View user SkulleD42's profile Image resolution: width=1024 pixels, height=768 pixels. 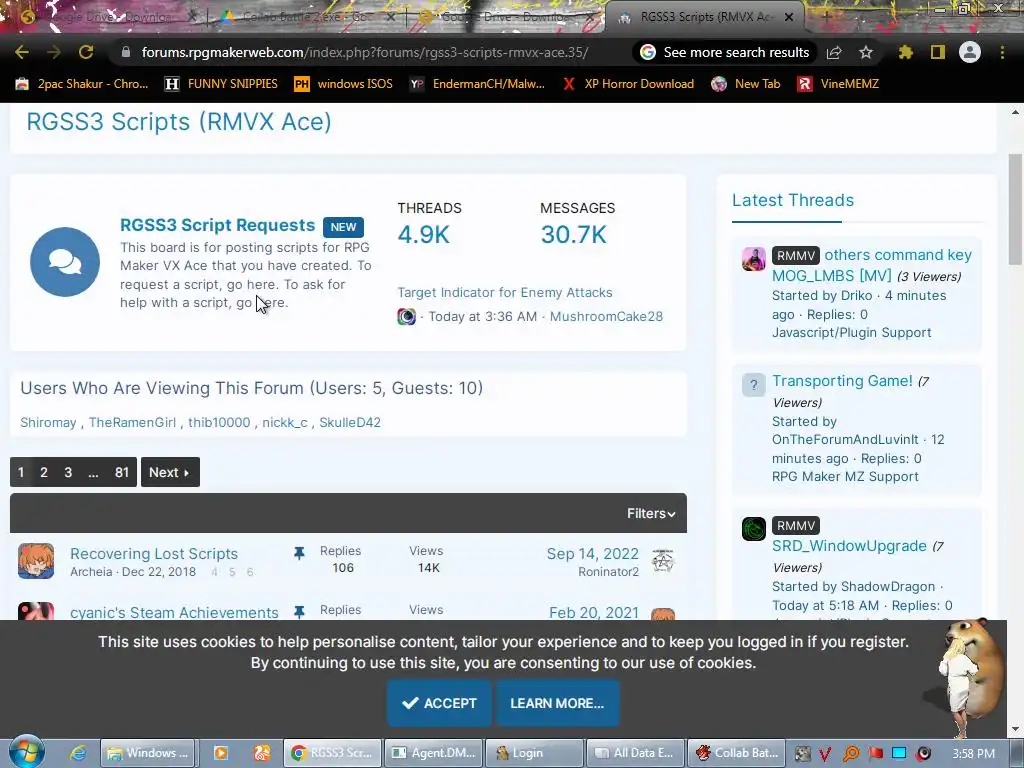[x=350, y=423]
